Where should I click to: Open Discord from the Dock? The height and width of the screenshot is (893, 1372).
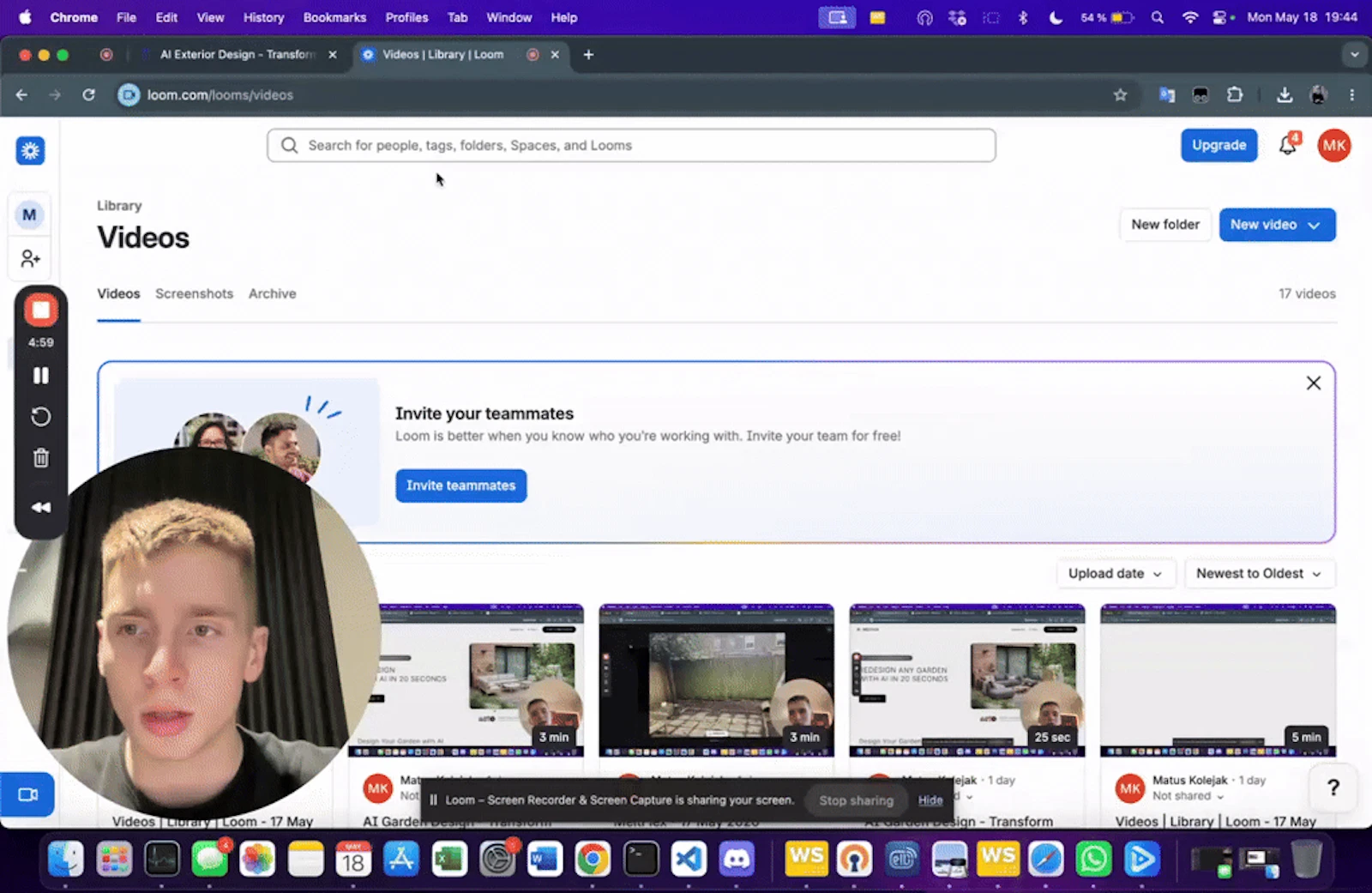coord(737,859)
